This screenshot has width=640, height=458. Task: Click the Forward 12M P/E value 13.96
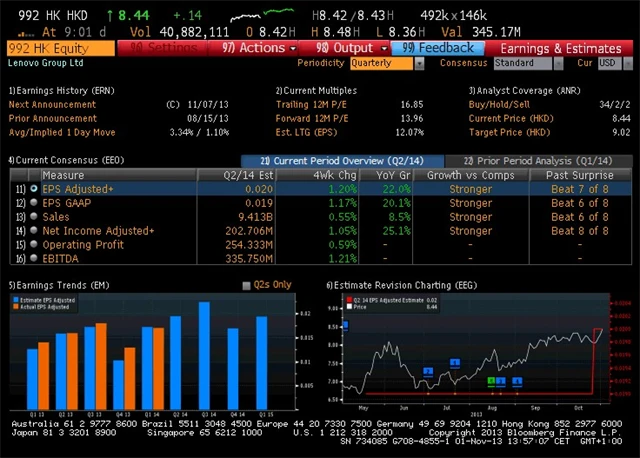point(412,118)
